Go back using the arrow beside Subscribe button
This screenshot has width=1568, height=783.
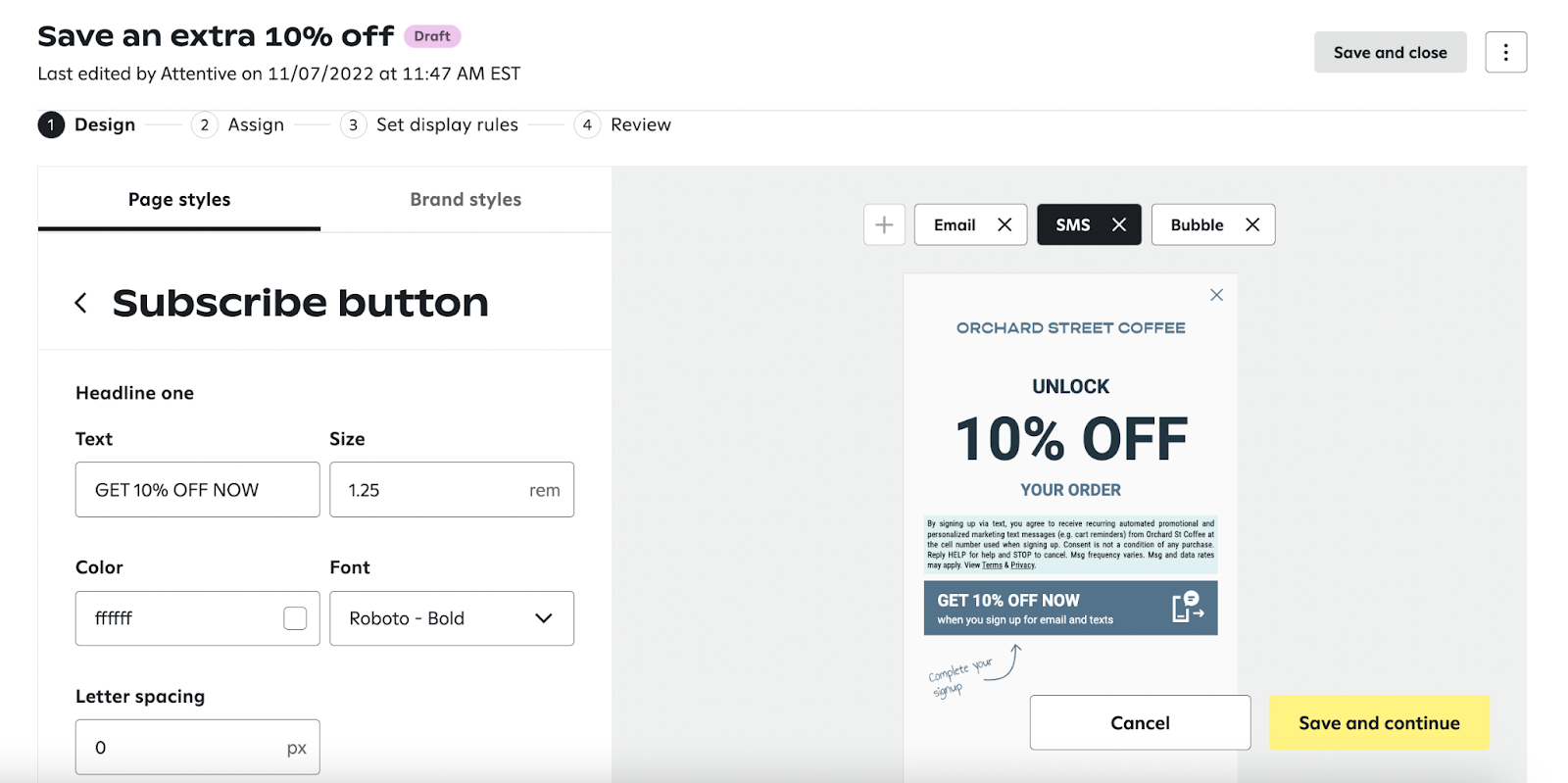coord(81,303)
